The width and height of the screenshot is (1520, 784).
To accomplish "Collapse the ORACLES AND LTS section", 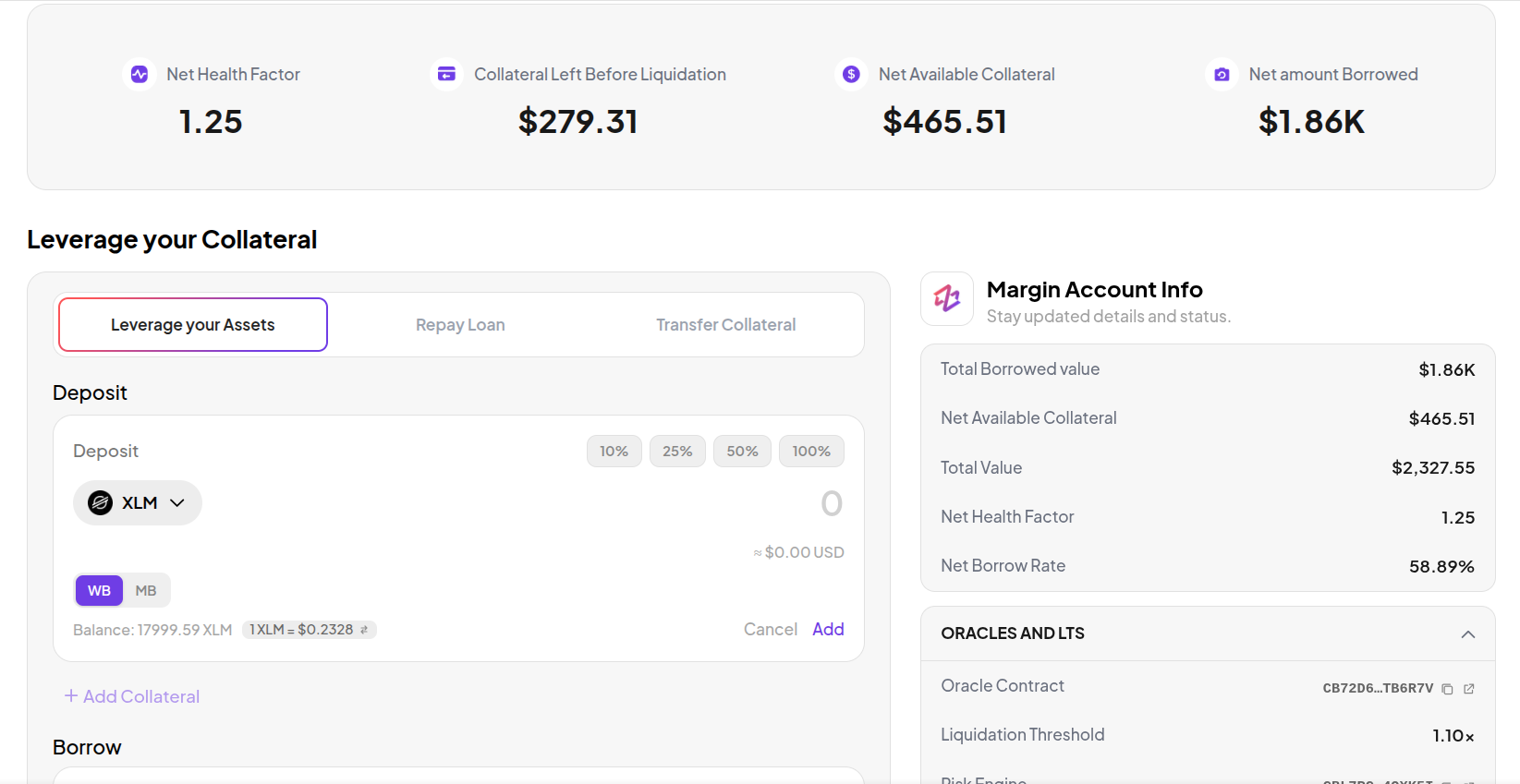I will click(1468, 634).
